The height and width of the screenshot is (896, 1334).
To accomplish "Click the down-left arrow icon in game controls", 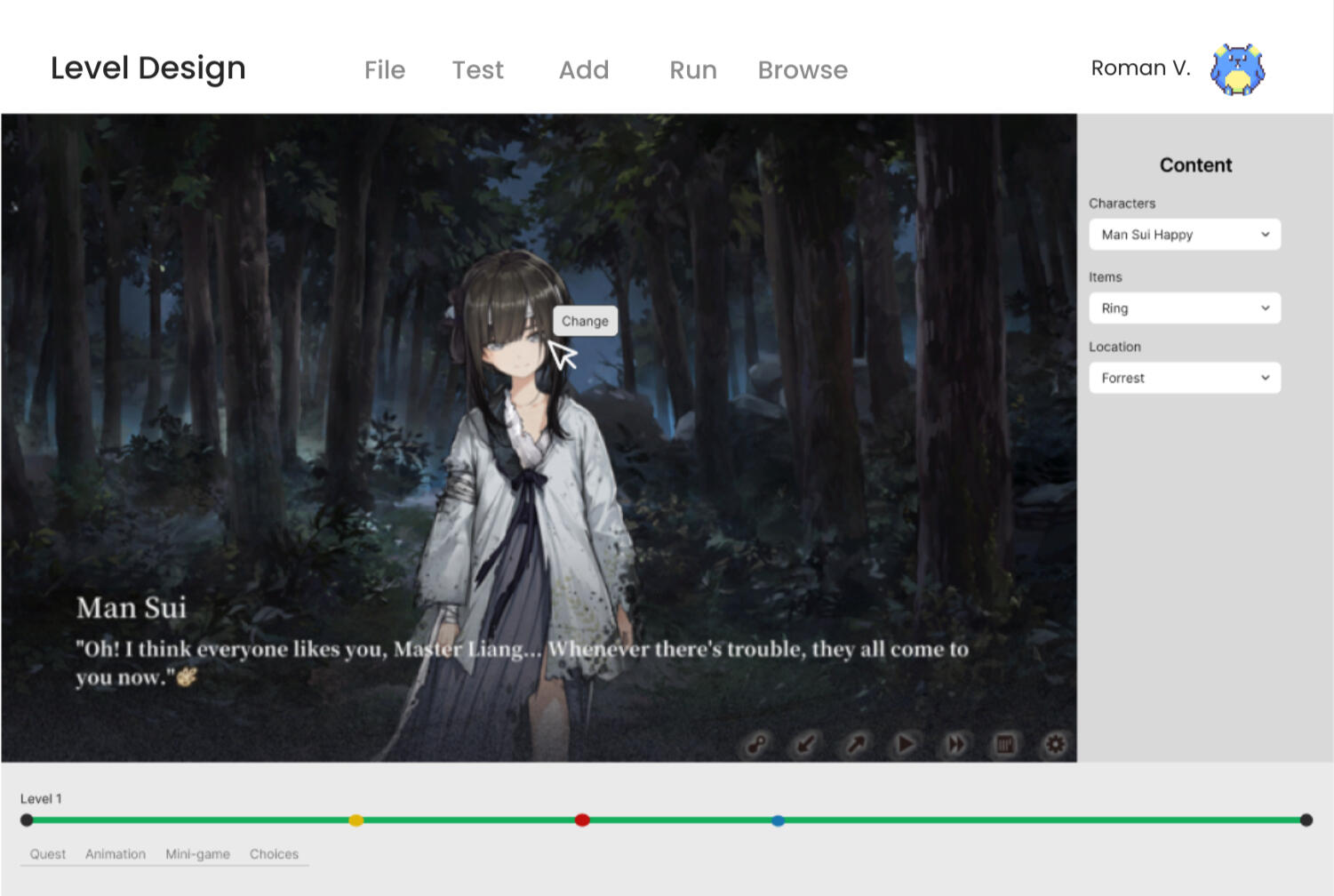I will point(806,744).
